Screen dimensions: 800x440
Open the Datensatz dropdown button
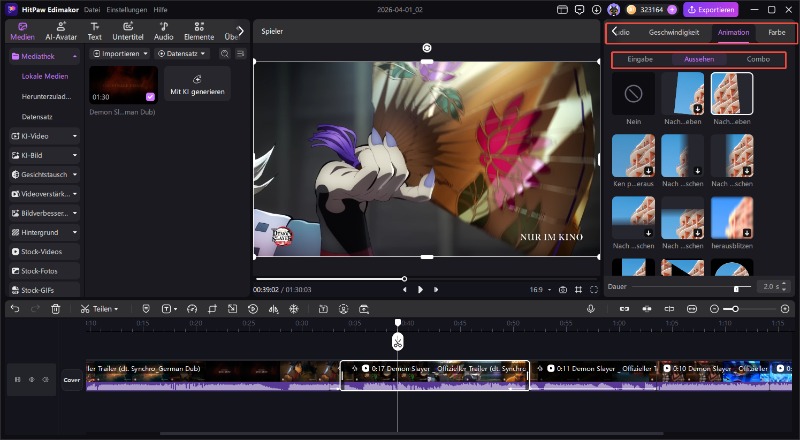182,54
